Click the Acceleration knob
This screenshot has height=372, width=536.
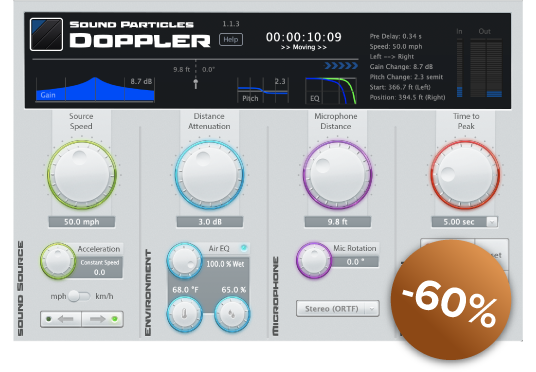(x=58, y=261)
